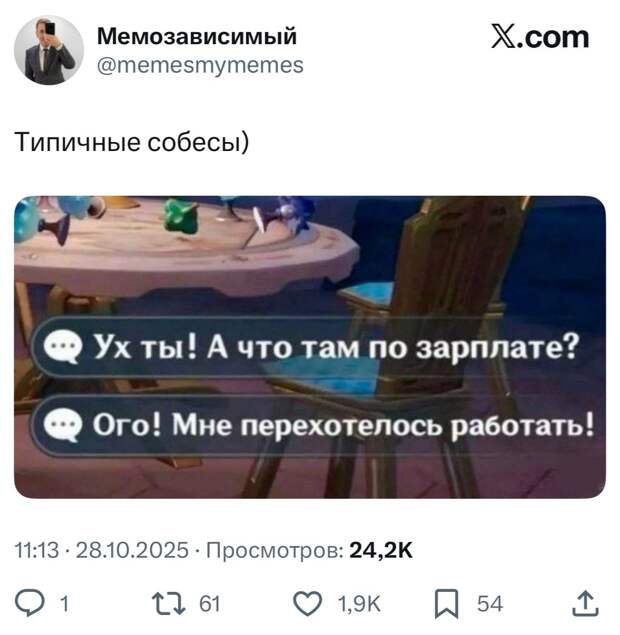Click the bookmarks count 54
Screen dimensions: 620x635
pyautogui.click(x=490, y=604)
